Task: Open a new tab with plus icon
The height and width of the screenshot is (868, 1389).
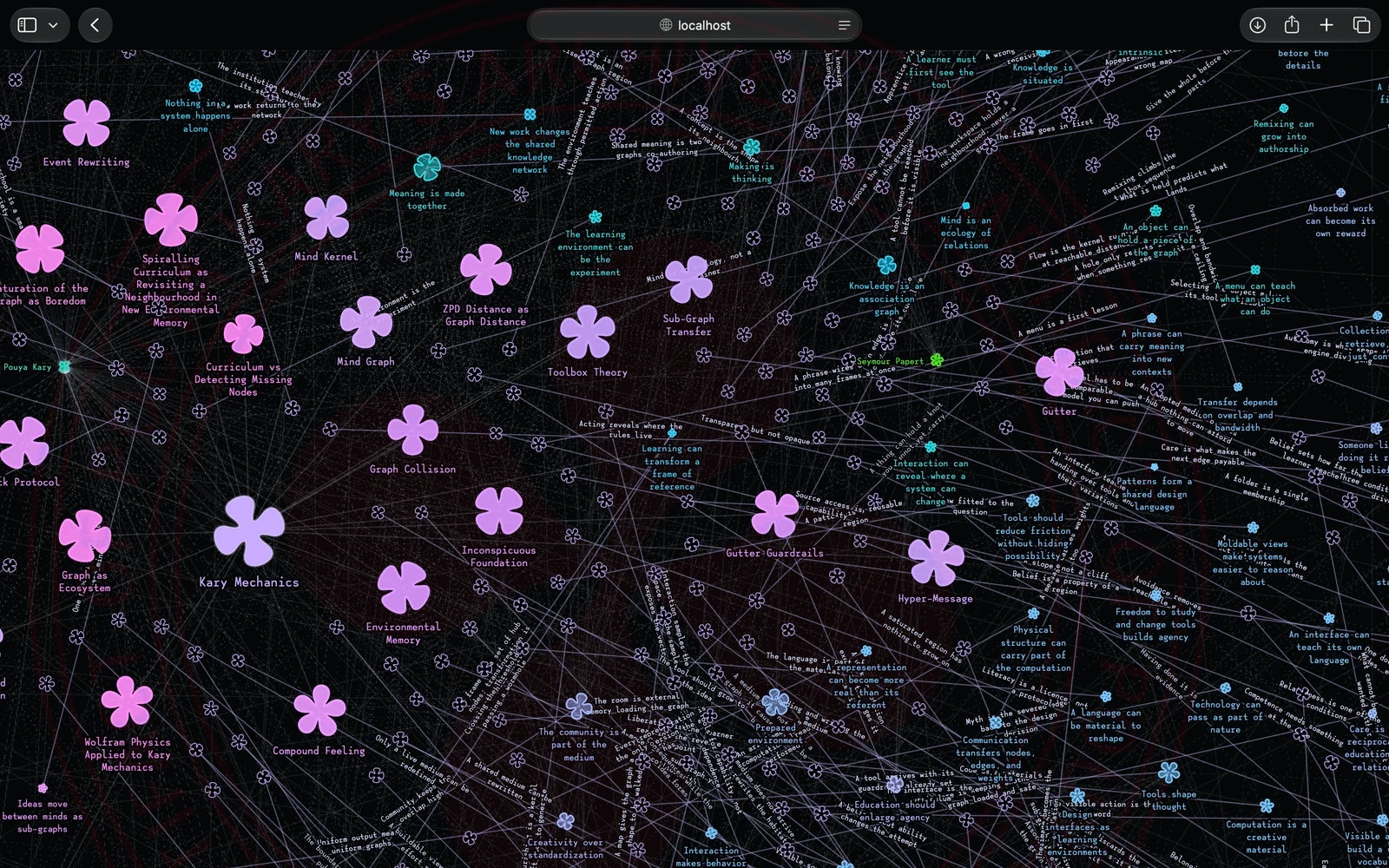Action: tap(1326, 25)
